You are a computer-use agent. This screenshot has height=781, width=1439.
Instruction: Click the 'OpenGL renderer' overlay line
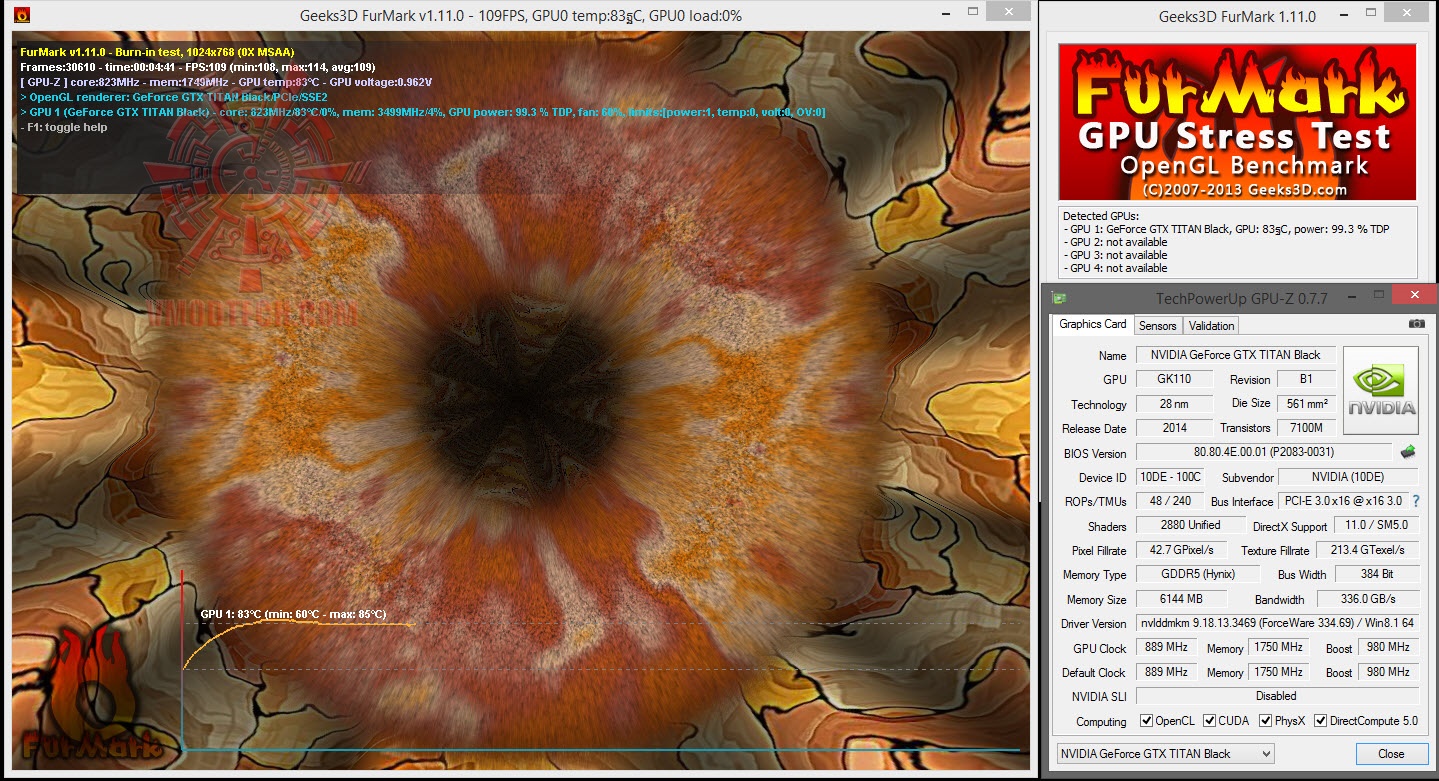click(x=174, y=97)
